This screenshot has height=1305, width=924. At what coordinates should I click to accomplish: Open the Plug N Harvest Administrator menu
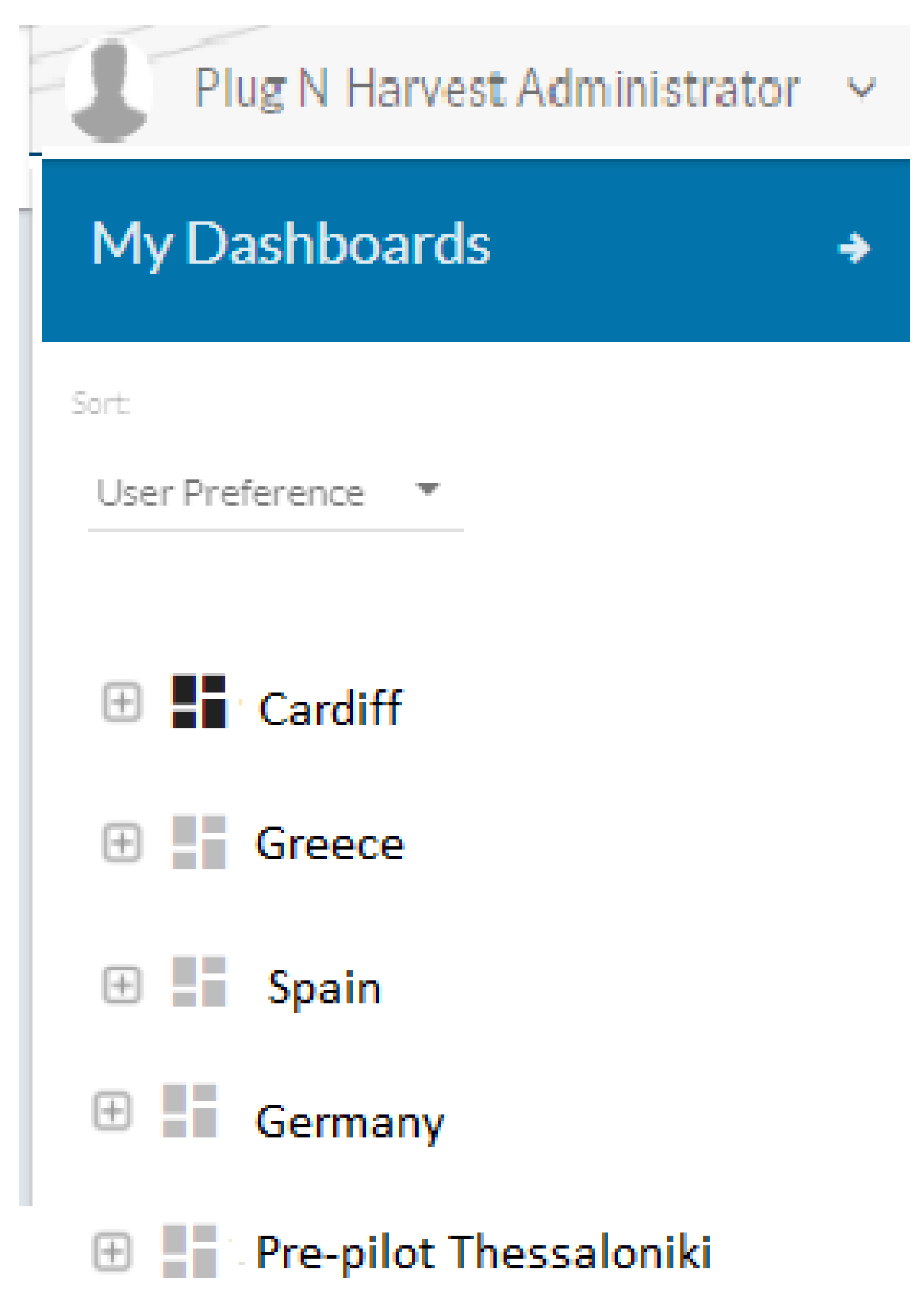[x=496, y=89]
